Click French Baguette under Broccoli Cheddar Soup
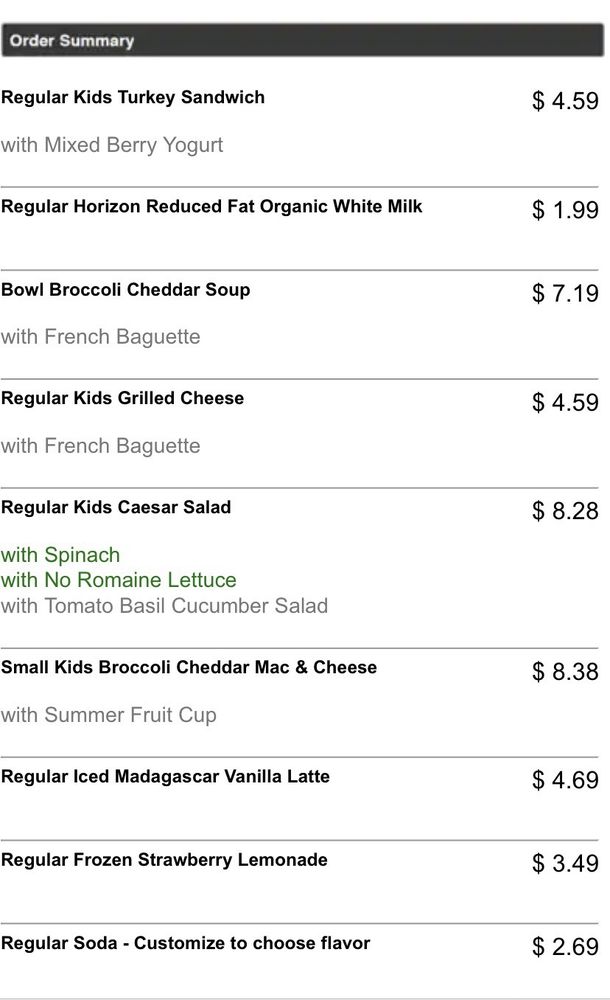The height and width of the screenshot is (1000, 610). pos(101,337)
